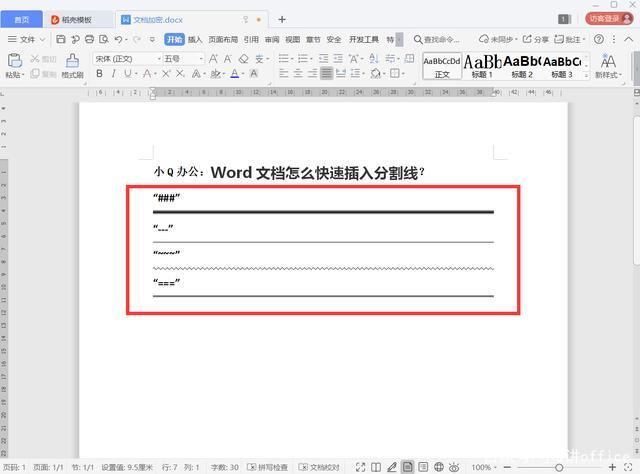The height and width of the screenshot is (474, 640).
Task: Open the font name dropdown 宋体 (正文)
Action: (159, 59)
